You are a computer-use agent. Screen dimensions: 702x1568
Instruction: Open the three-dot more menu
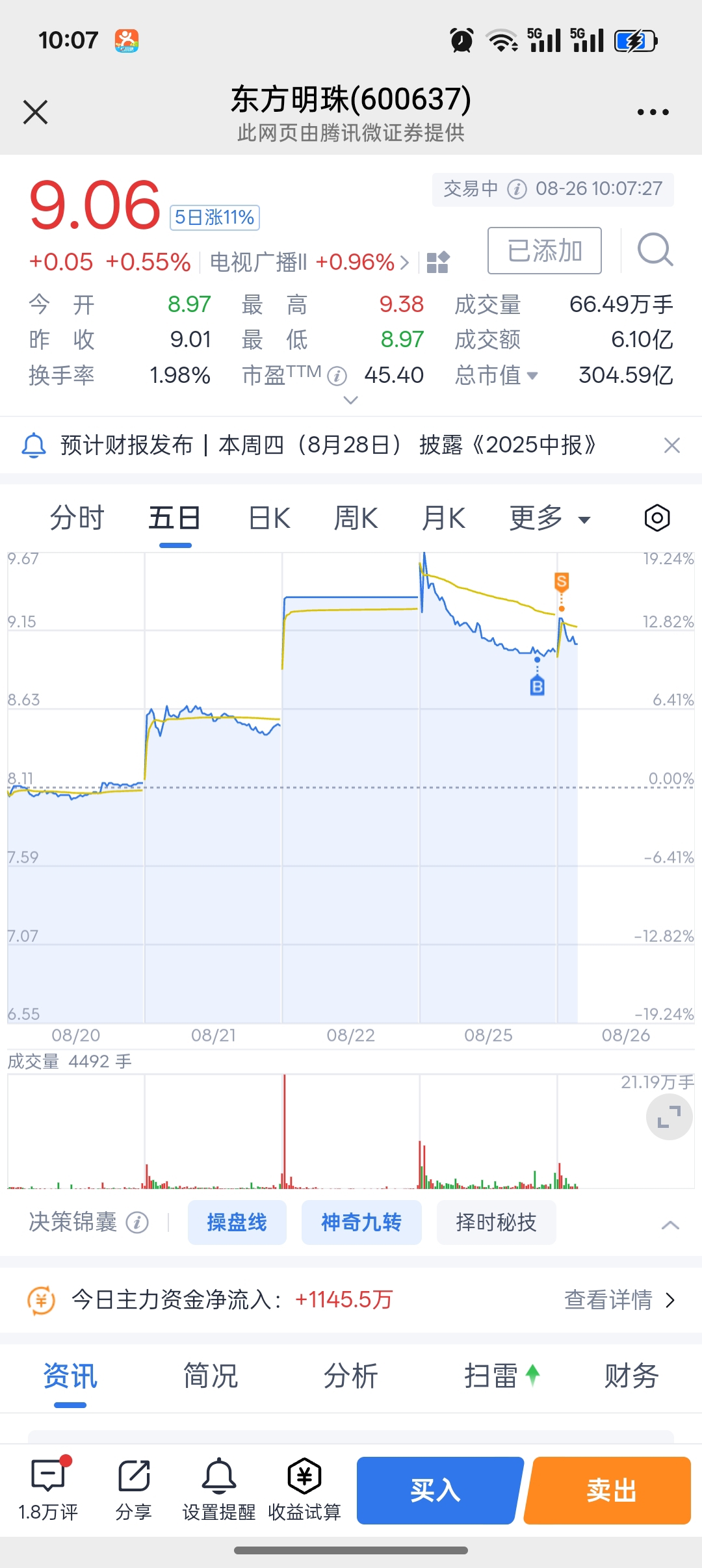click(x=653, y=112)
